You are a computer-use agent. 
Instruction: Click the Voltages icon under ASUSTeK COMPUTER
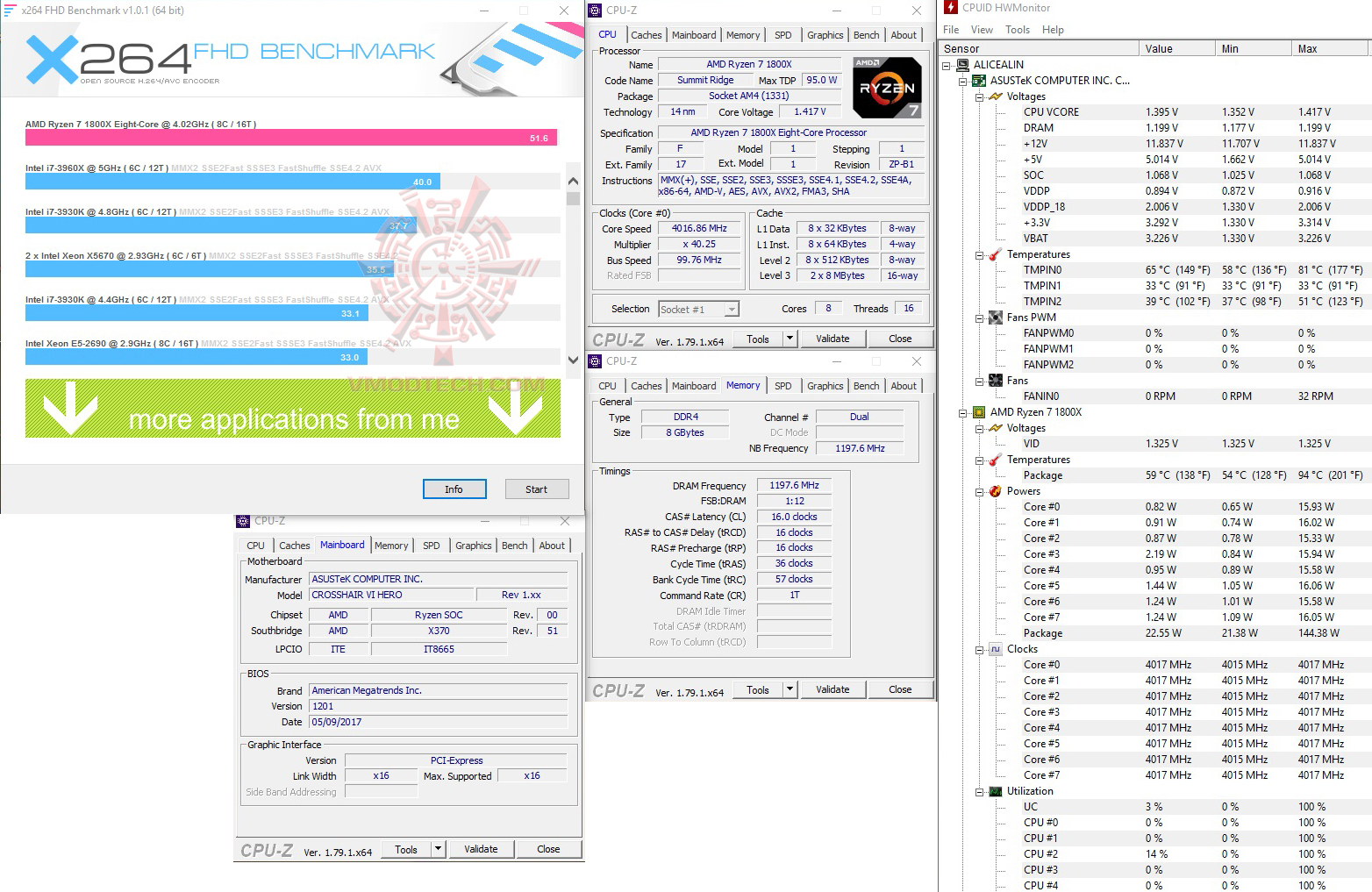point(996,96)
